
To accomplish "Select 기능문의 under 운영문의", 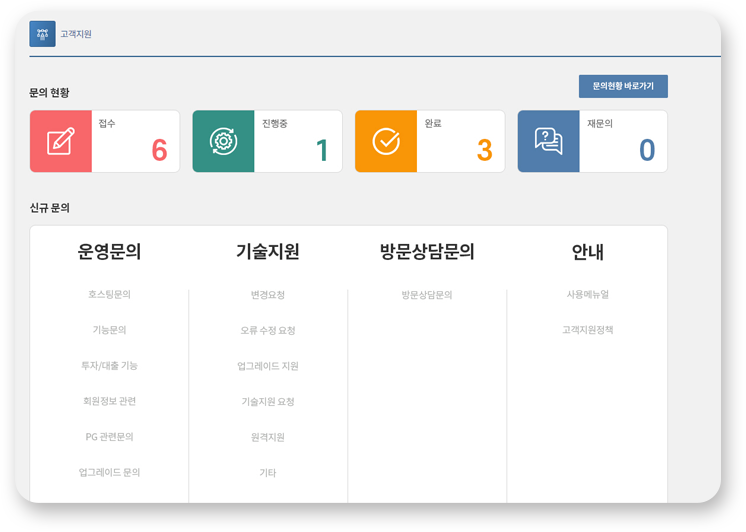I will point(109,330).
